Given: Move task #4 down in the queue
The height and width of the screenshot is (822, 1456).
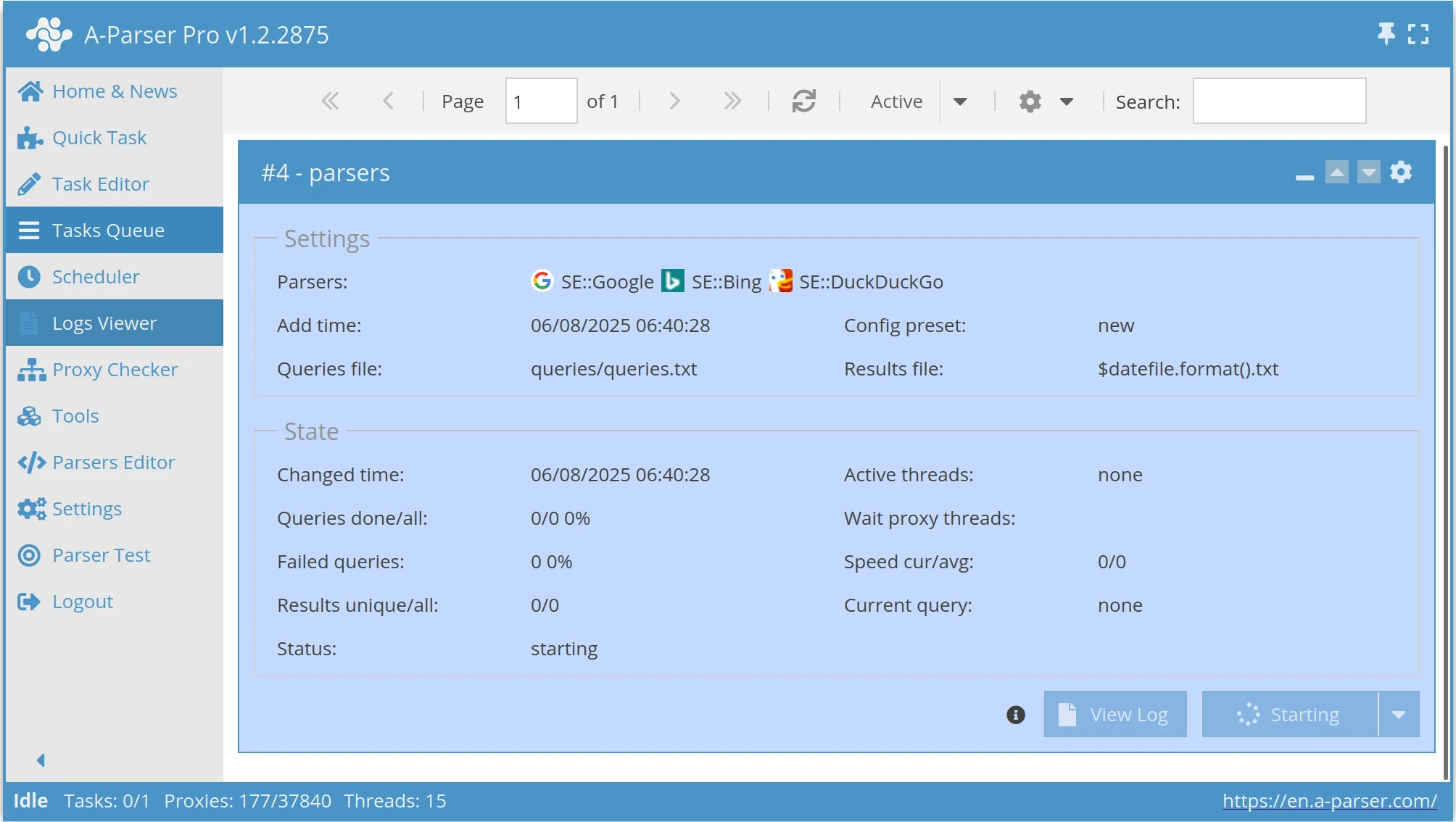Looking at the screenshot, I should click(1369, 172).
